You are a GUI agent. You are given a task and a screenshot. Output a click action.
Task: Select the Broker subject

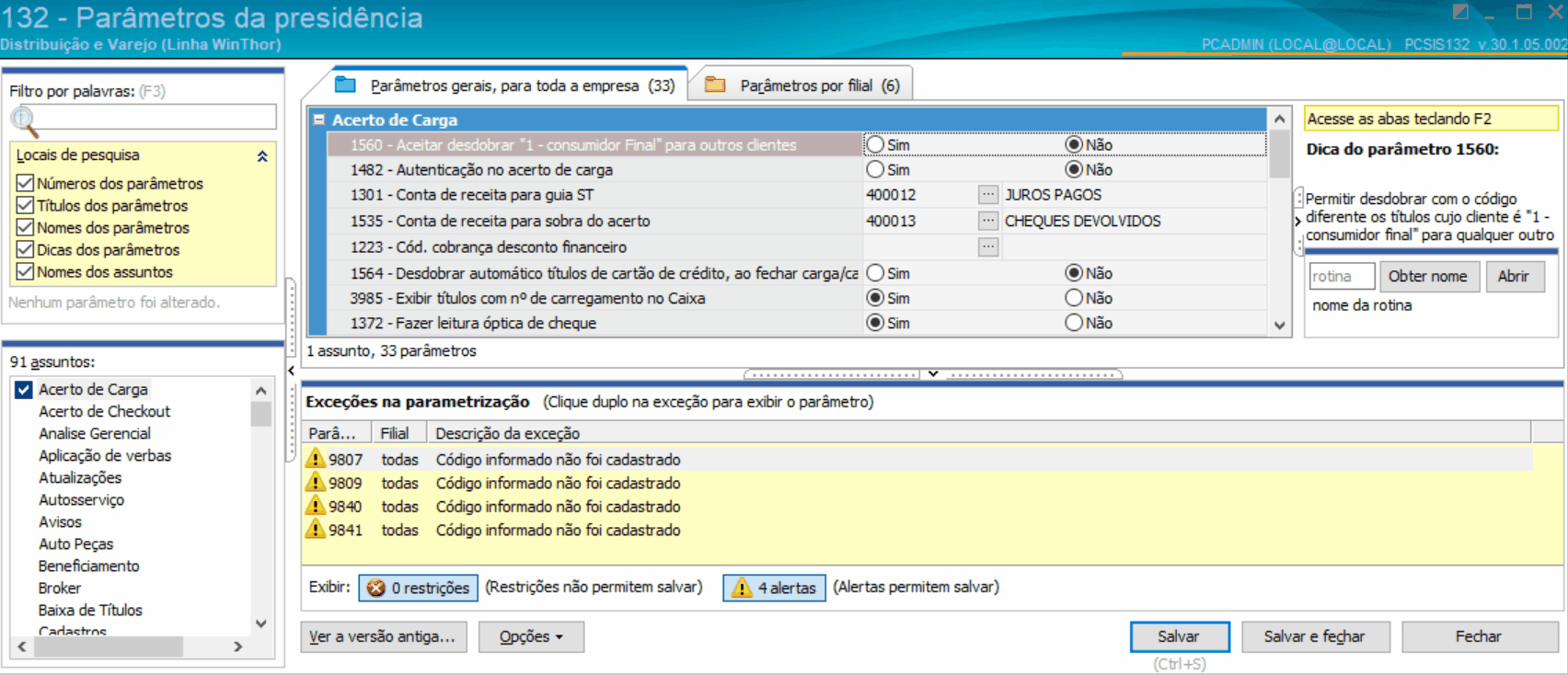tap(60, 588)
